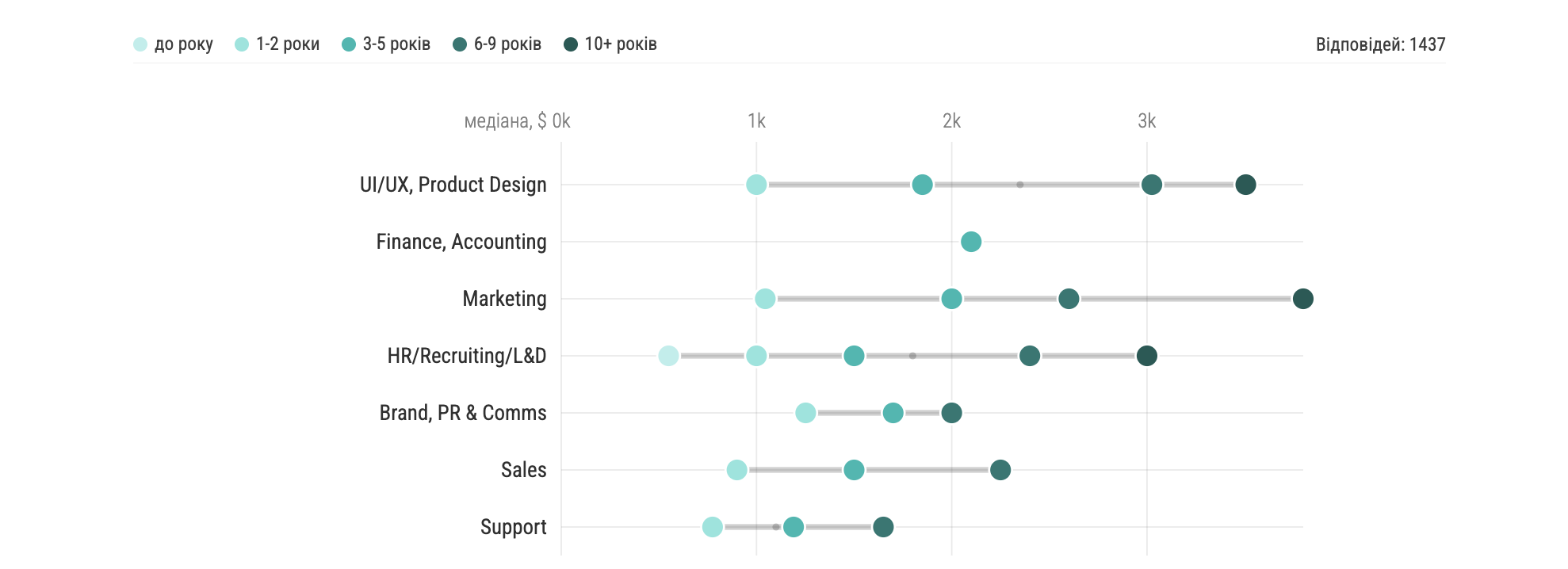Click the Finance, Accounting data point
The width and height of the screenshot is (1568, 569).
pyautogui.click(x=971, y=242)
